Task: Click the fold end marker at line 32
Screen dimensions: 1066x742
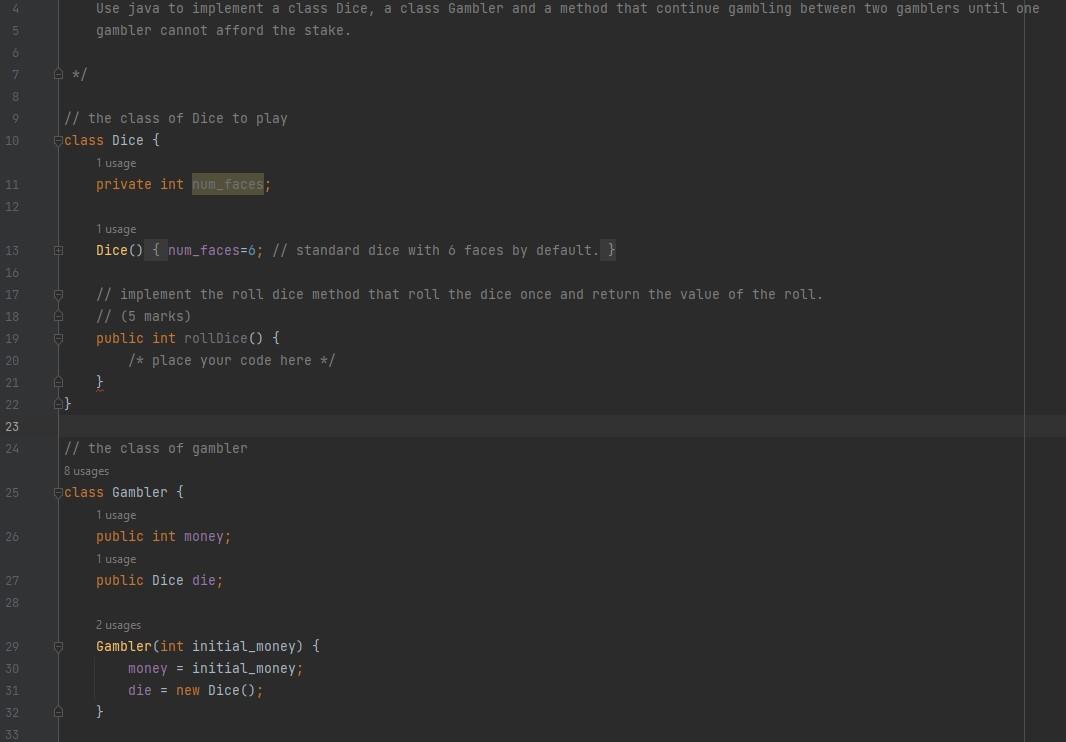Action: (58, 711)
